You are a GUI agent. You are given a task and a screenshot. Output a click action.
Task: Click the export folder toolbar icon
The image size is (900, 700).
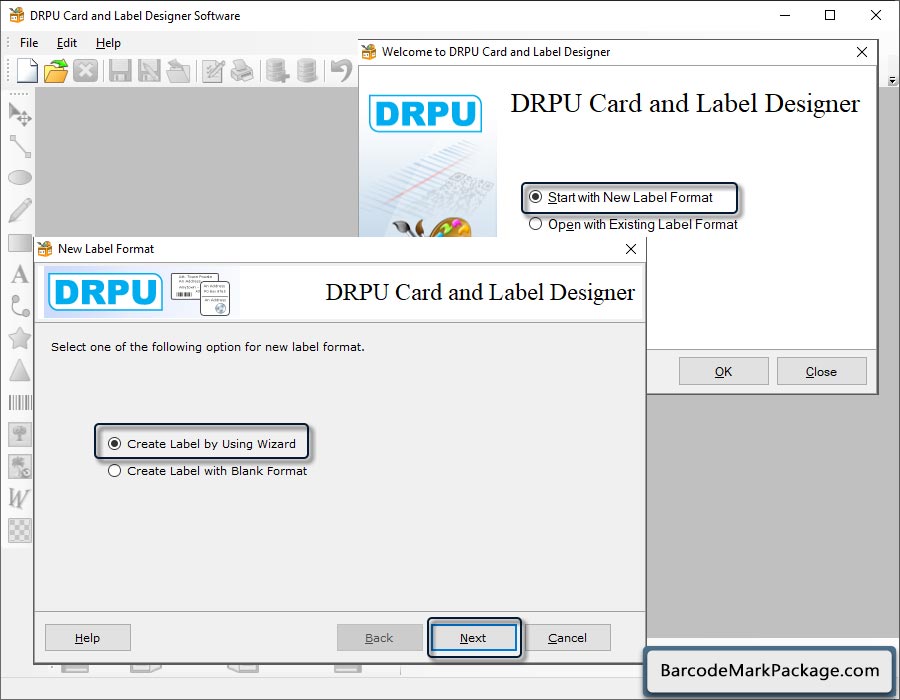pyautogui.click(x=179, y=71)
